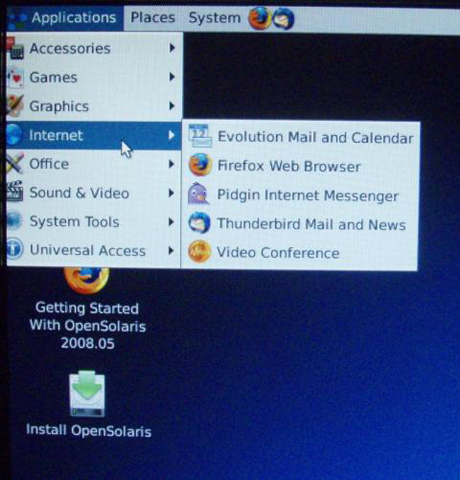
Task: Select Thunderbird Mail and News
Action: (x=300, y=224)
